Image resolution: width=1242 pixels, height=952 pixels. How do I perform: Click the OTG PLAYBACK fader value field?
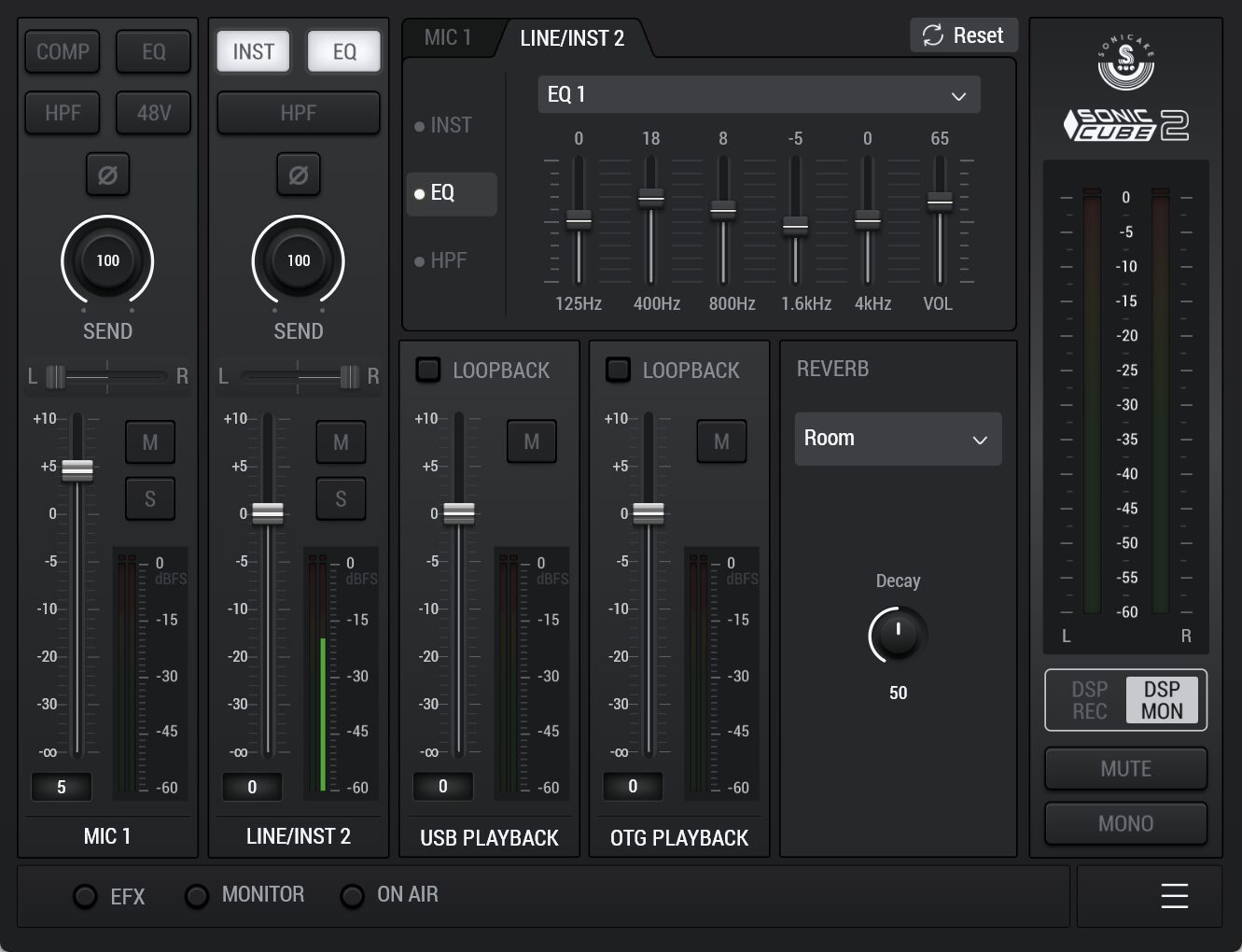coord(633,786)
